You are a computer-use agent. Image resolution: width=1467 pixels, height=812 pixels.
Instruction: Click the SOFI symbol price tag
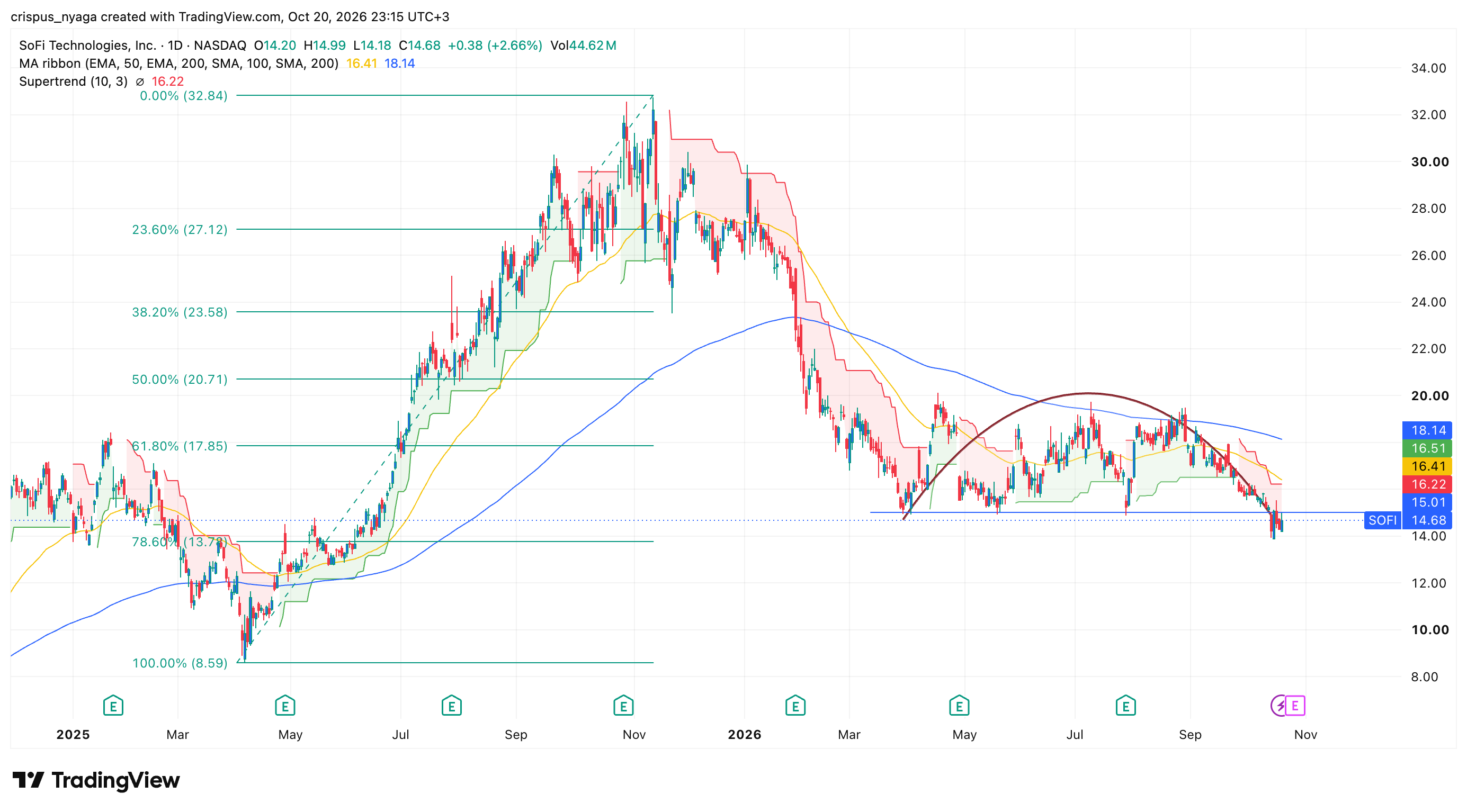[1383, 520]
